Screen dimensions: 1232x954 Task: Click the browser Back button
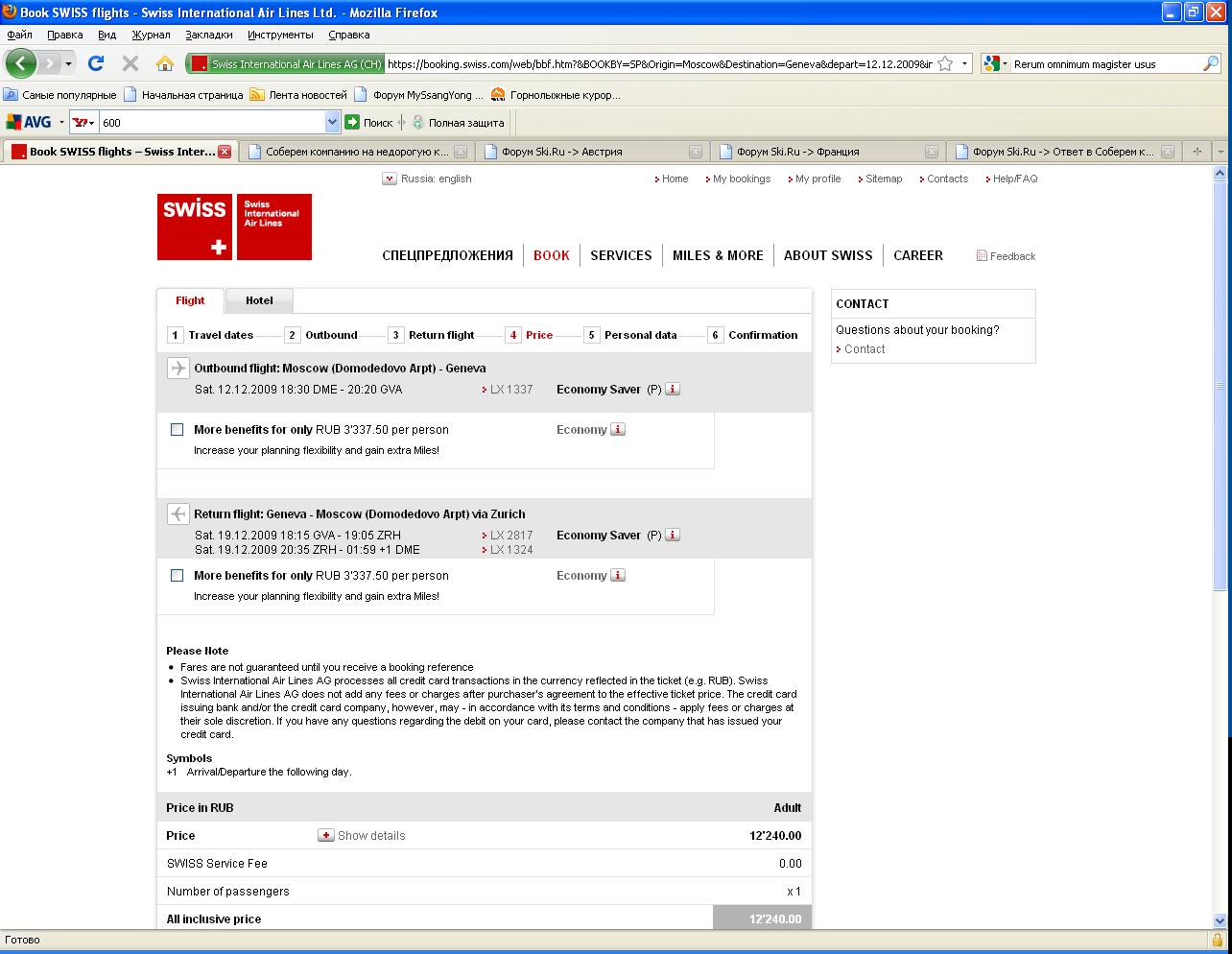tap(21, 63)
